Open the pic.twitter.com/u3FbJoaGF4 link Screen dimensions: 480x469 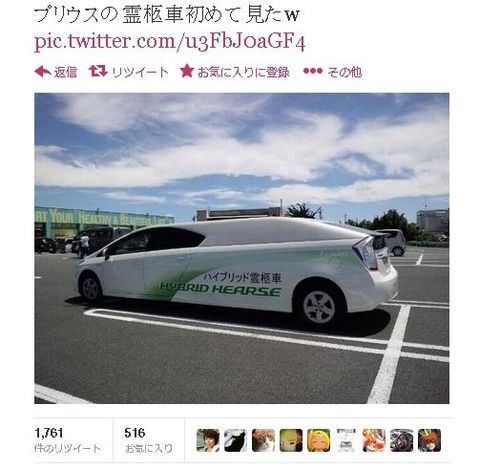pos(170,41)
